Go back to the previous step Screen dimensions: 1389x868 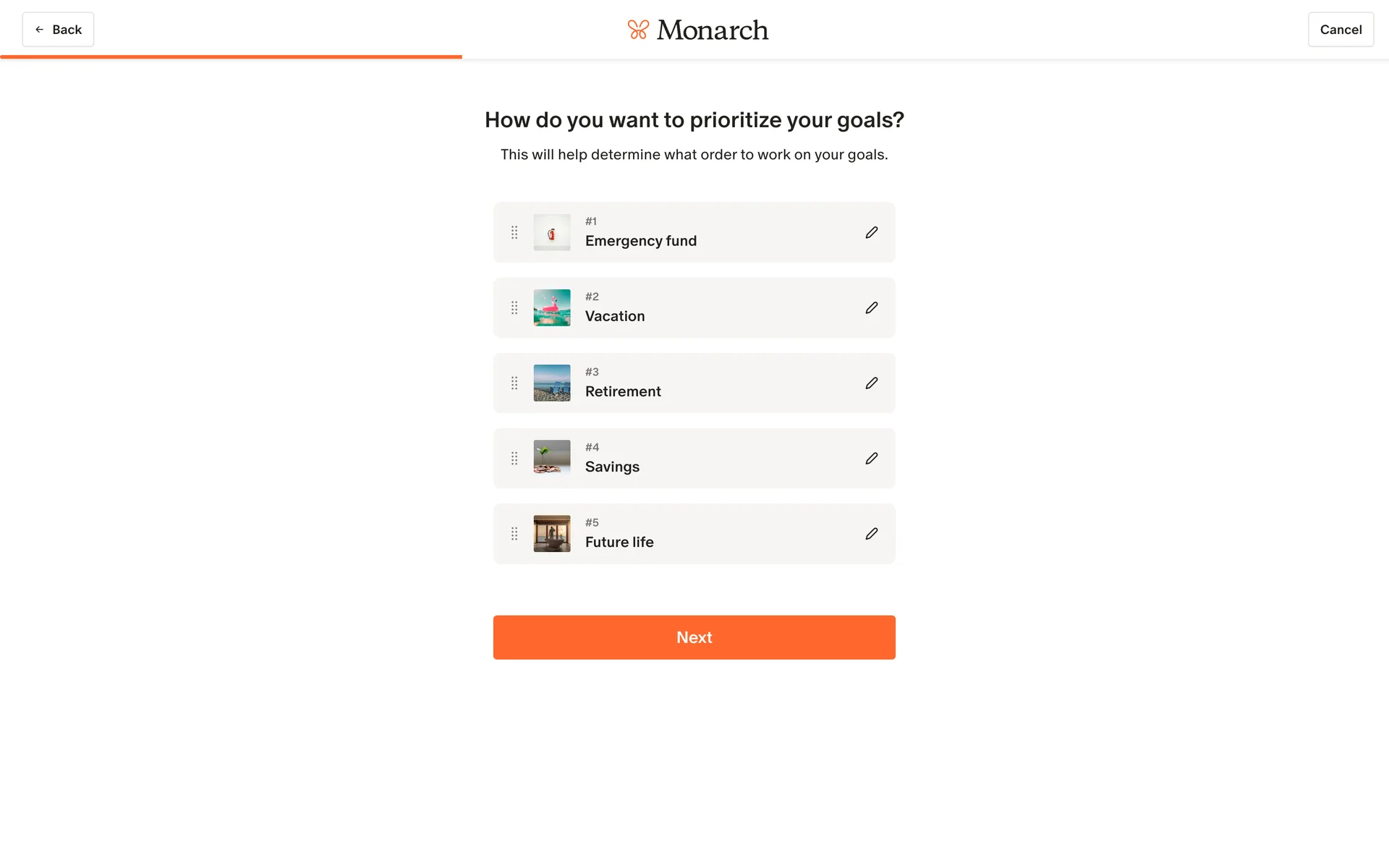coord(58,30)
